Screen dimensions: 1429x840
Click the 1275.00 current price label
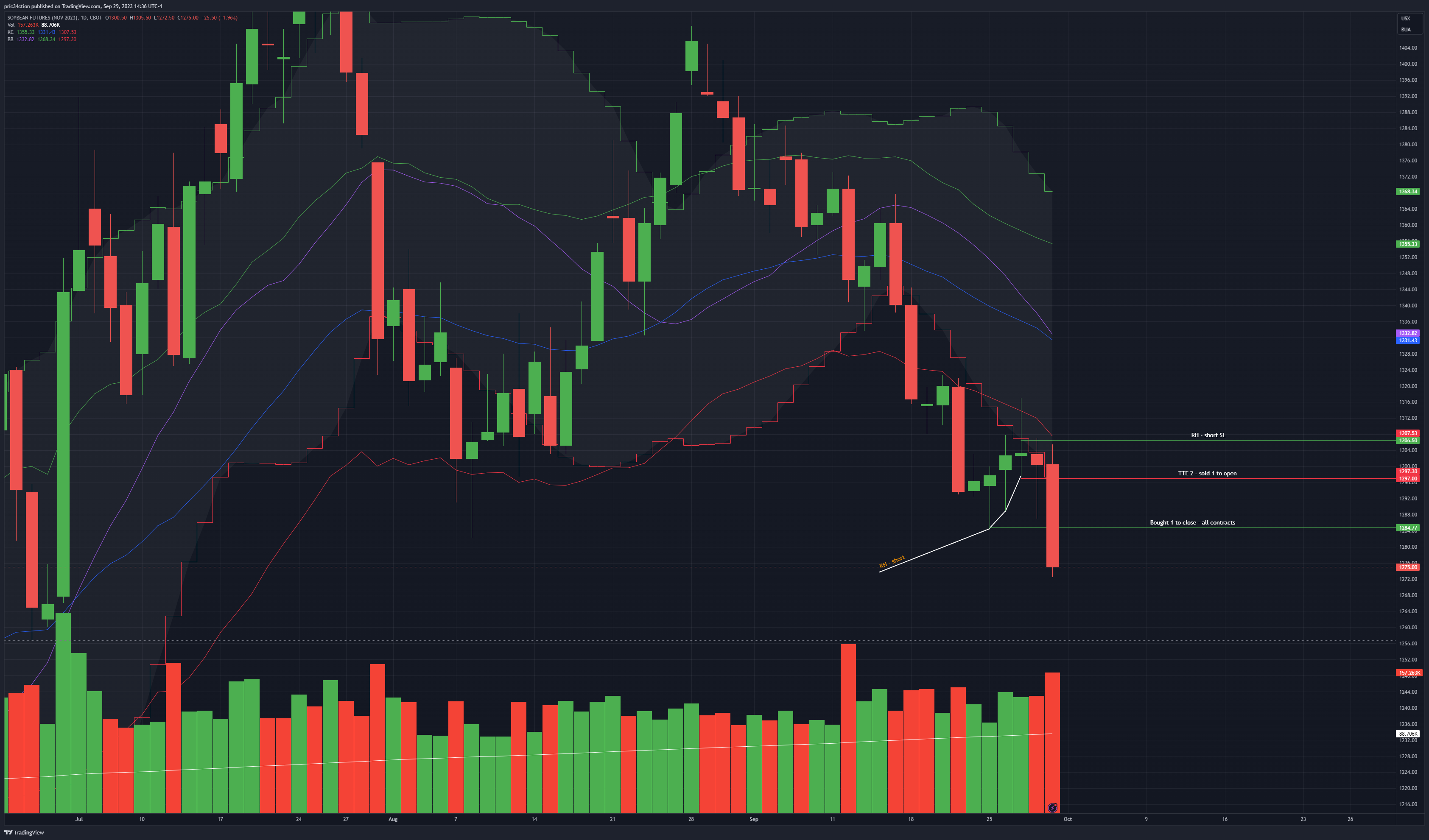pyautogui.click(x=1407, y=567)
